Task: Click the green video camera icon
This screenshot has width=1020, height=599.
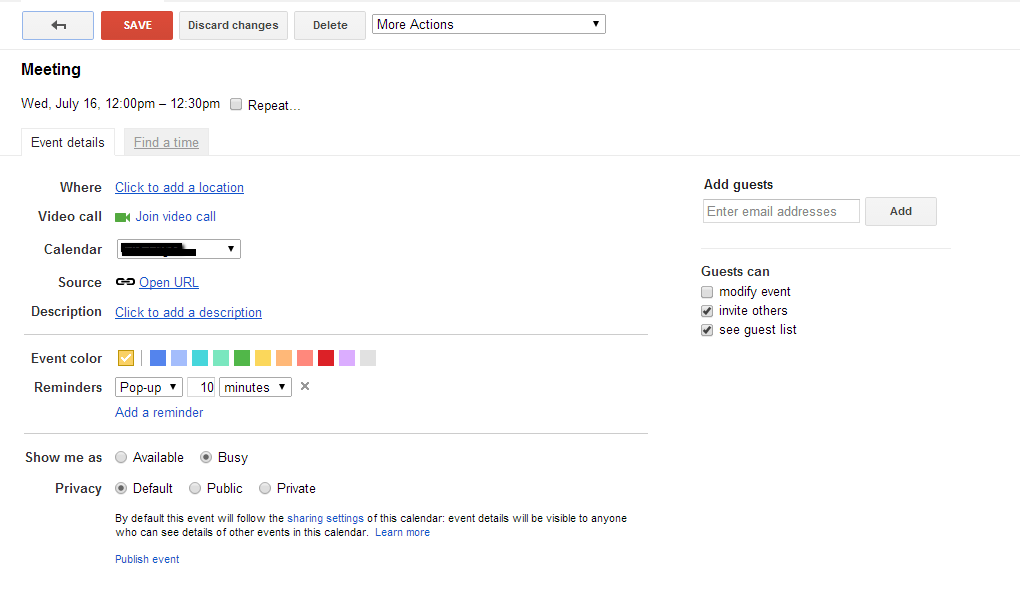Action: [123, 217]
